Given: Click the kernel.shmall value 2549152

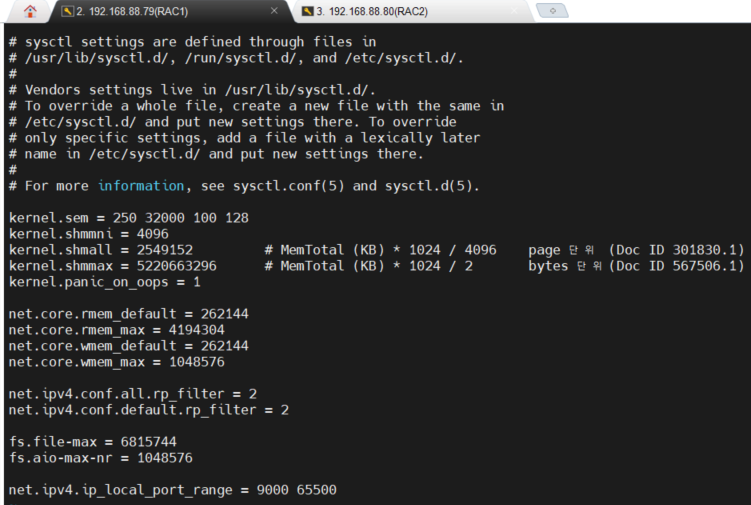Looking at the screenshot, I should tap(165, 250).
